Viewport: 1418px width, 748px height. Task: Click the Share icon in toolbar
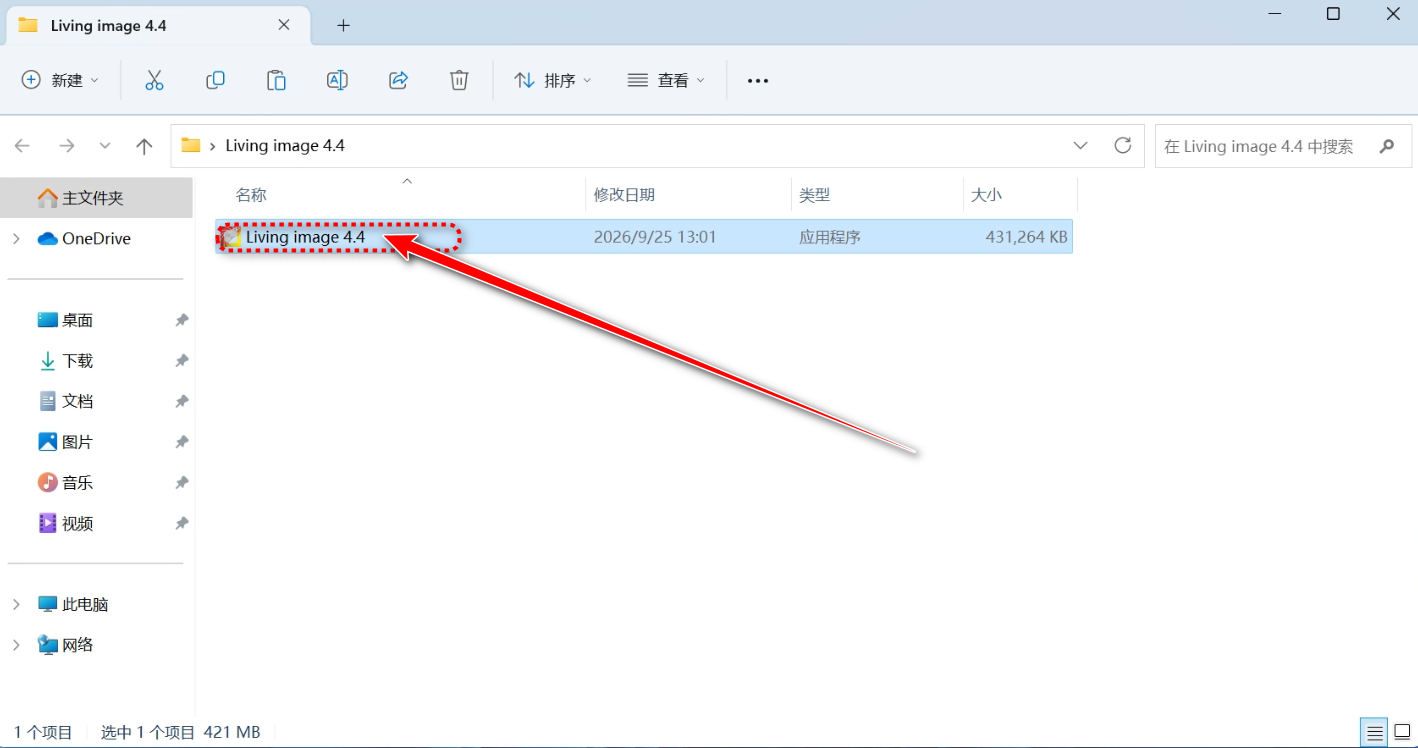tap(398, 80)
